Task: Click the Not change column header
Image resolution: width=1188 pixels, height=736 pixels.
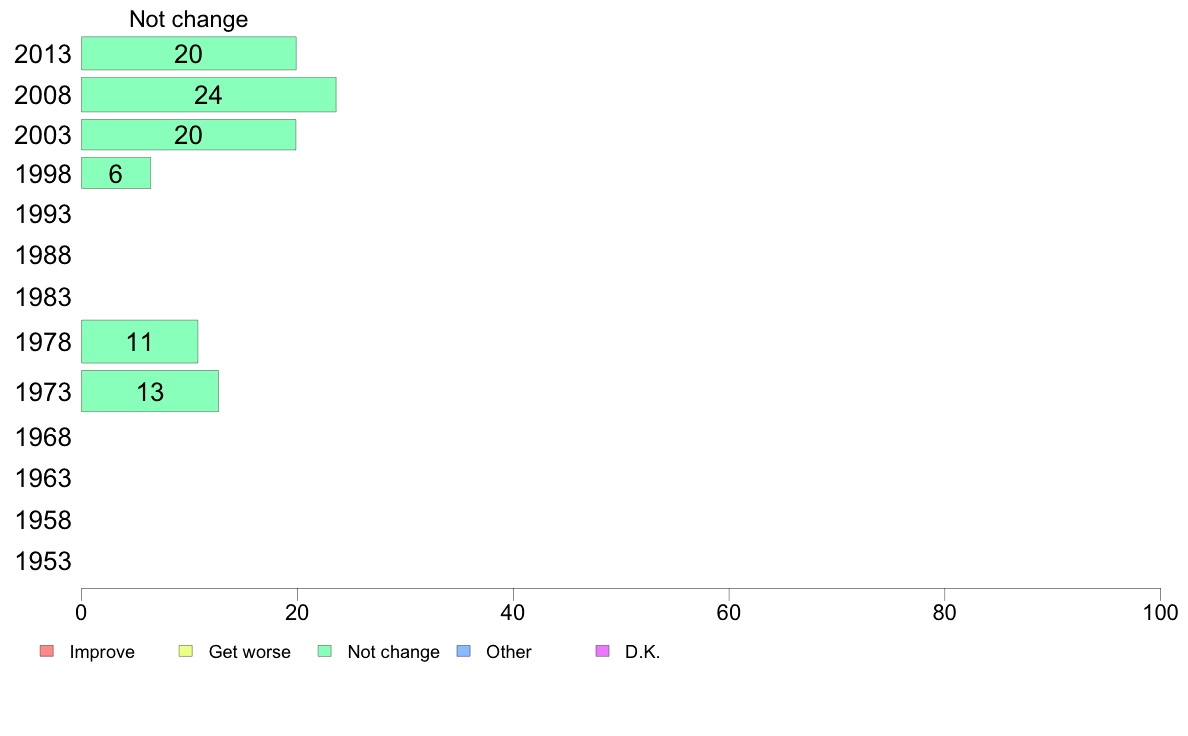Action: click(189, 19)
